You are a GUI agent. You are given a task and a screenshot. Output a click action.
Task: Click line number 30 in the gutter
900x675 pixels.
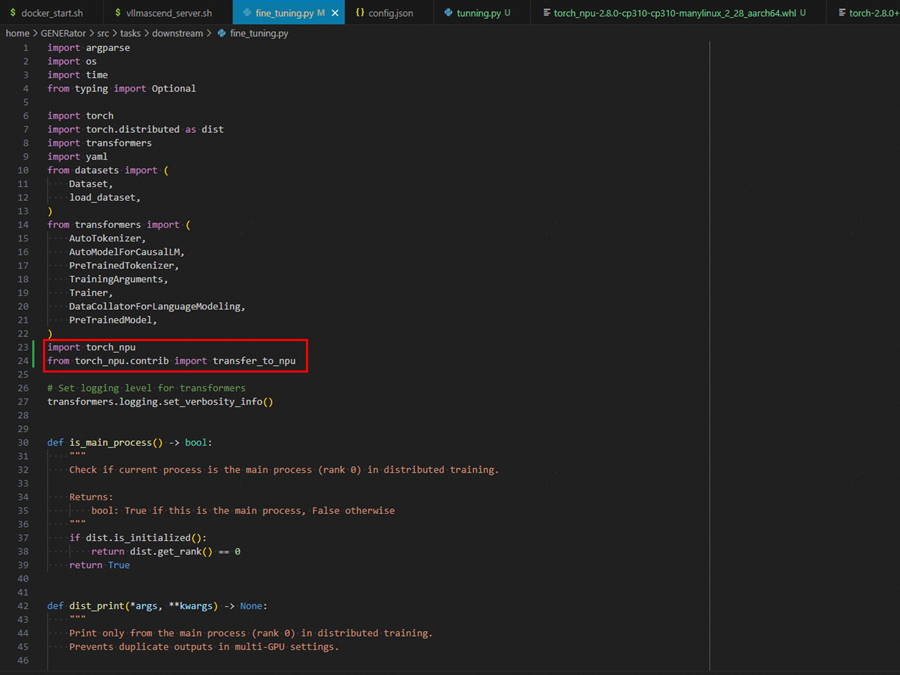point(23,443)
